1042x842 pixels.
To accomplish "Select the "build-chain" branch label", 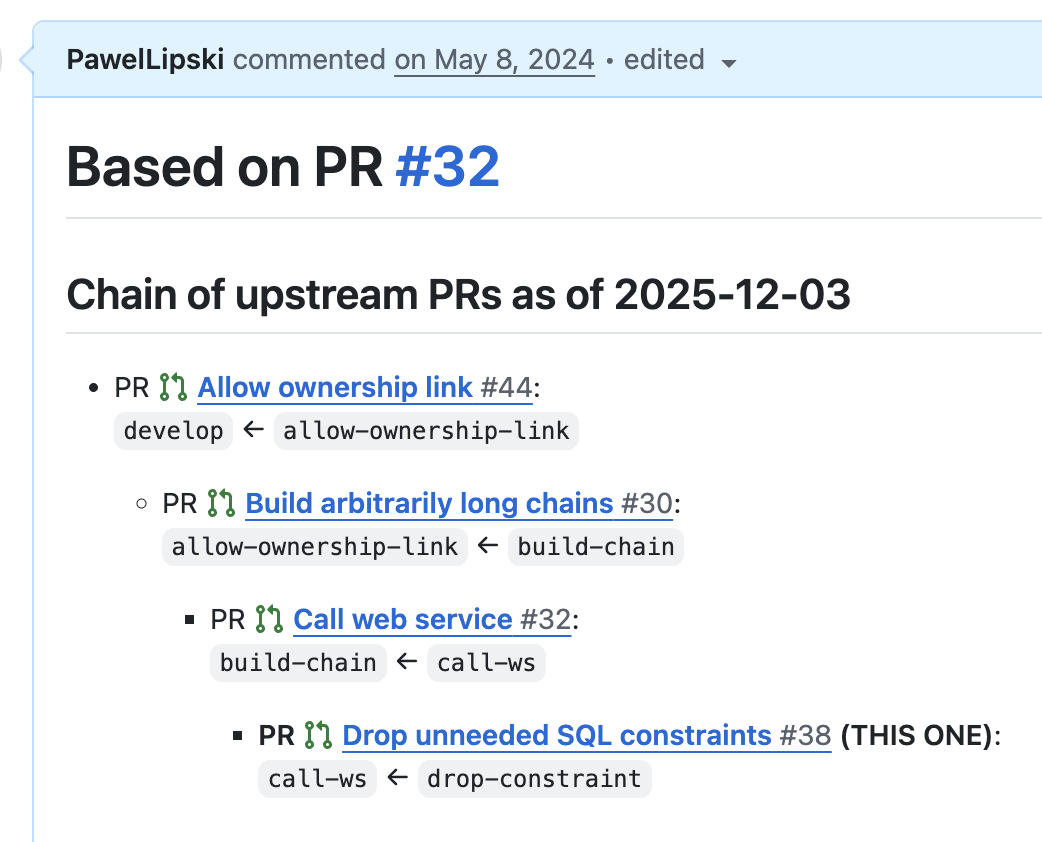I will (x=596, y=546).
